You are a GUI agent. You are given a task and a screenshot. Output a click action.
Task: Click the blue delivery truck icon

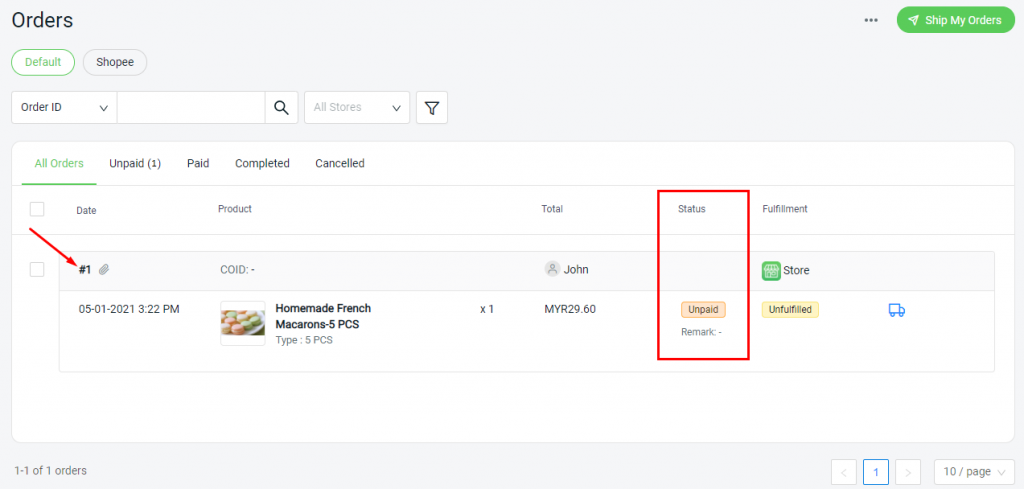pyautogui.click(x=896, y=310)
